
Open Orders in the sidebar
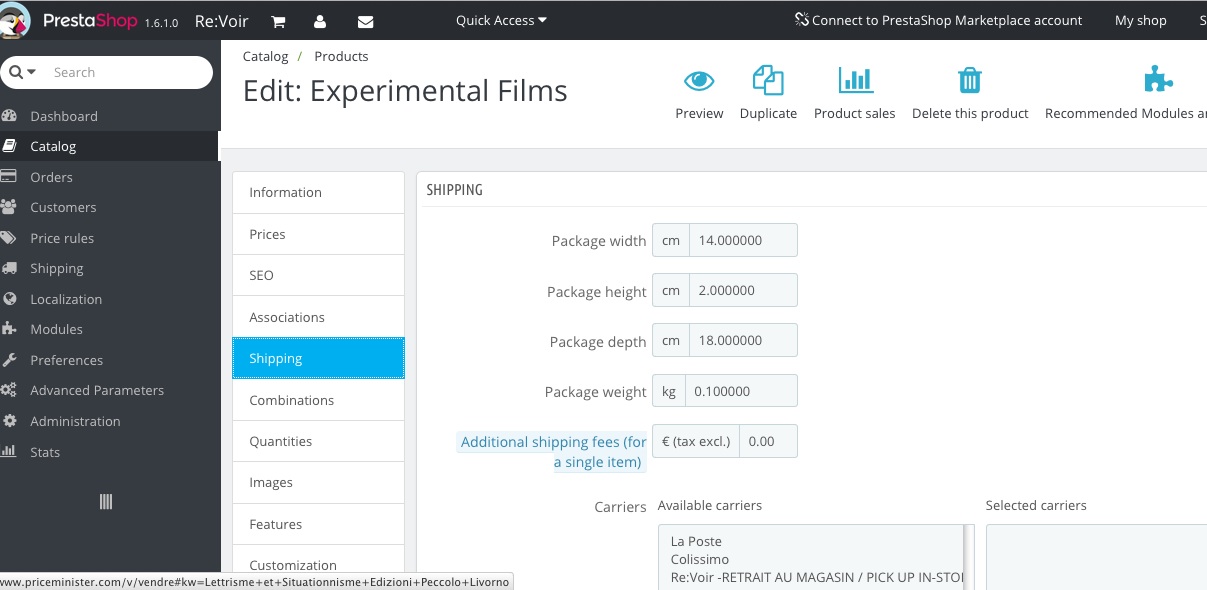tap(51, 177)
